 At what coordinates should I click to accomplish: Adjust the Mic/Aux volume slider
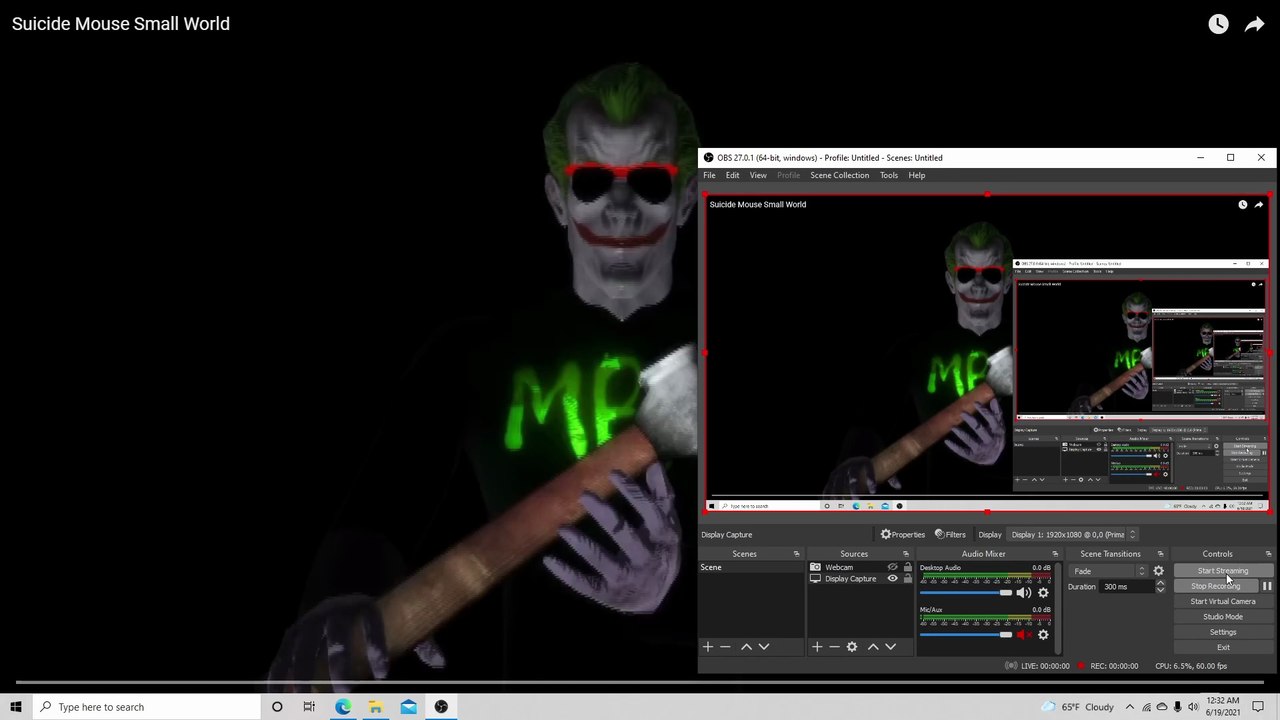tap(966, 635)
